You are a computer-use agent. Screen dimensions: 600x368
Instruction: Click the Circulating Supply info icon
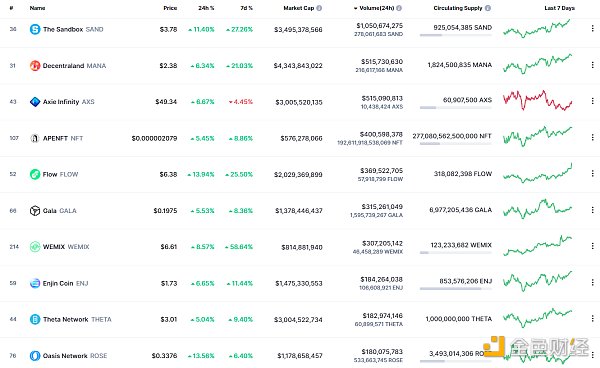coord(488,8)
